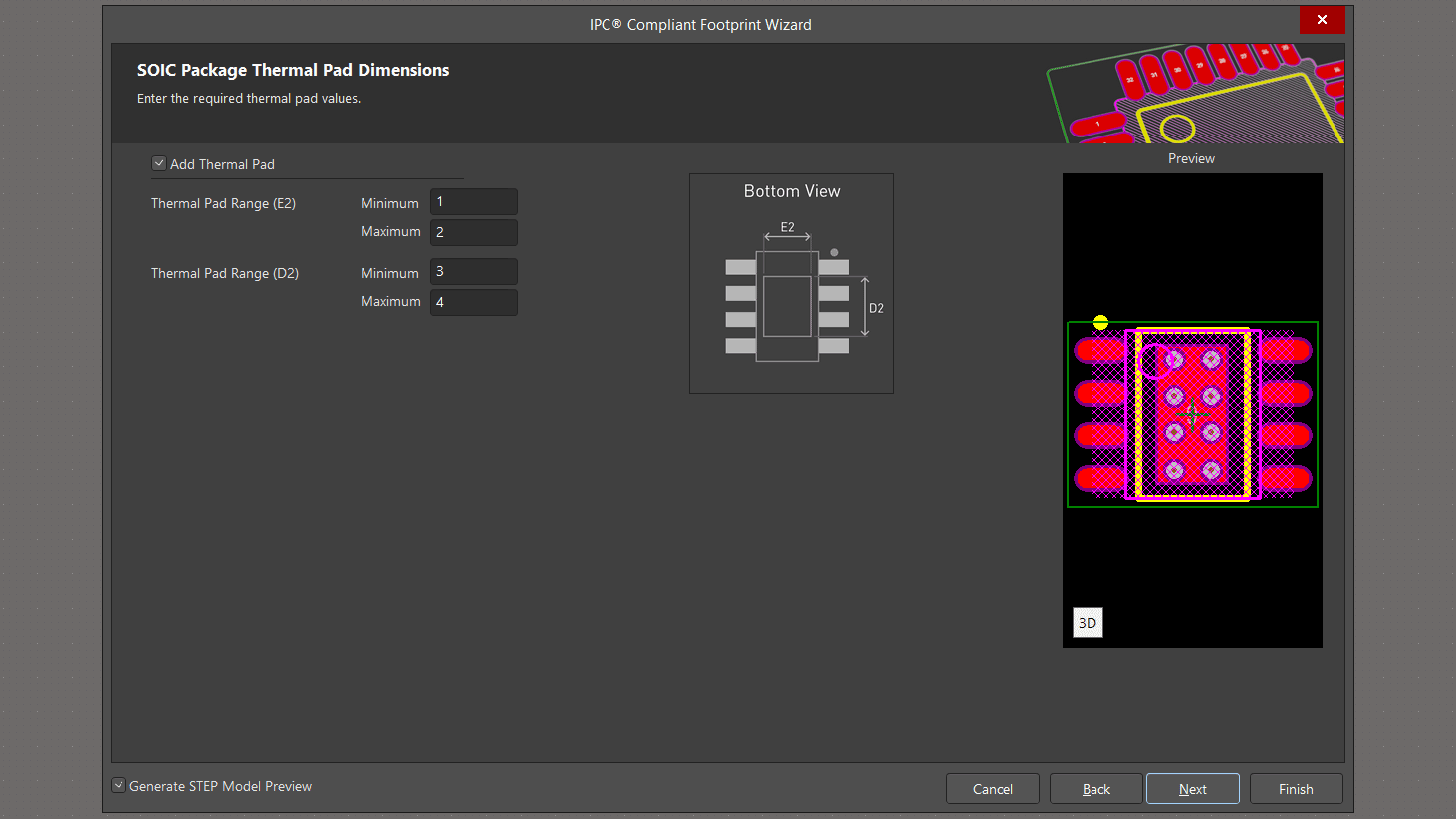Click the magenta pin-1 circle in preview
This screenshot has width=1456, height=819.
[x=1153, y=361]
